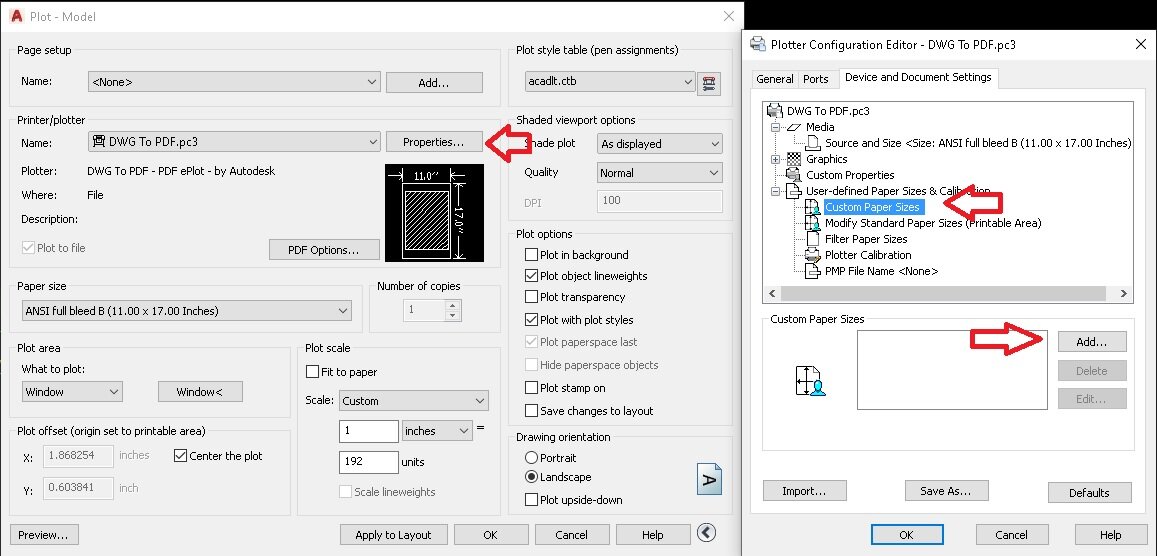Expand the Graphics tree node
This screenshot has height=556, width=1157.
tap(776, 159)
